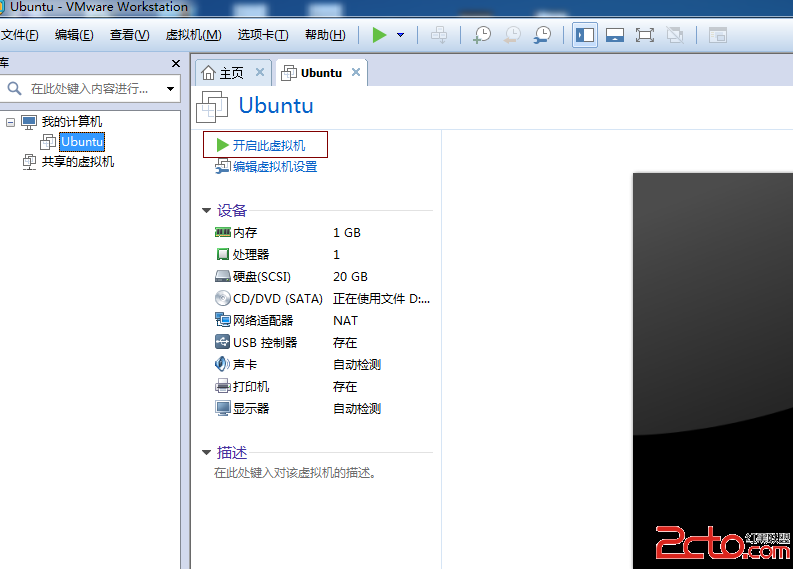
Task: Click the 声卡 sound card icon
Action: (223, 364)
